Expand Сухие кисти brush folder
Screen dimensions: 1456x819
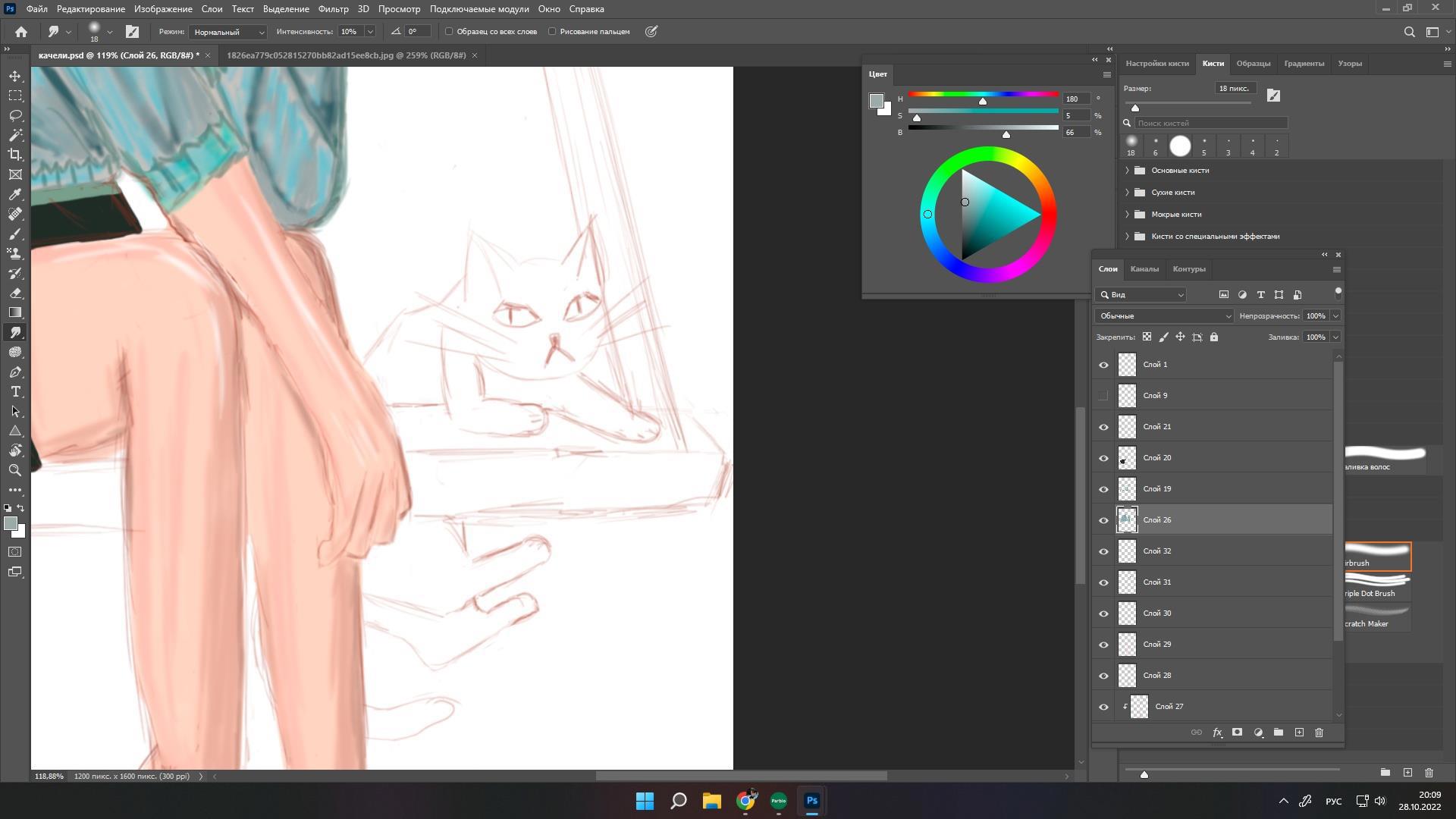tap(1127, 193)
